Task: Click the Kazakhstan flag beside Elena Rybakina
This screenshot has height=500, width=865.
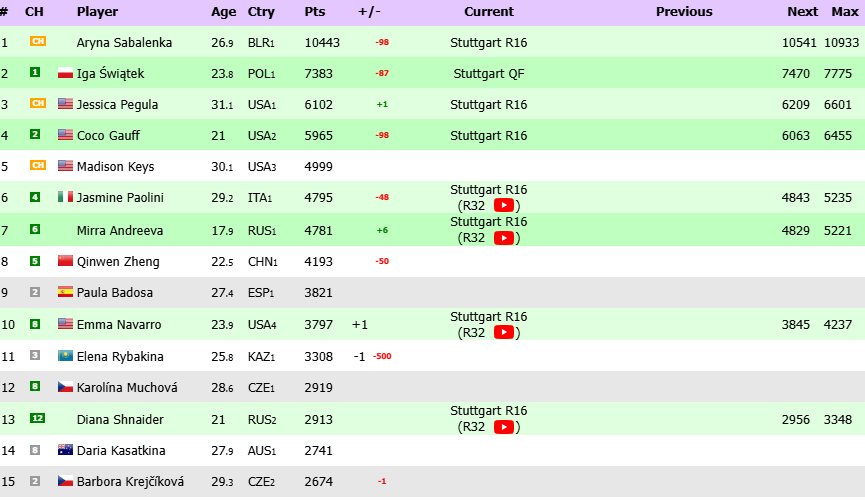Action: pyautogui.click(x=65, y=356)
